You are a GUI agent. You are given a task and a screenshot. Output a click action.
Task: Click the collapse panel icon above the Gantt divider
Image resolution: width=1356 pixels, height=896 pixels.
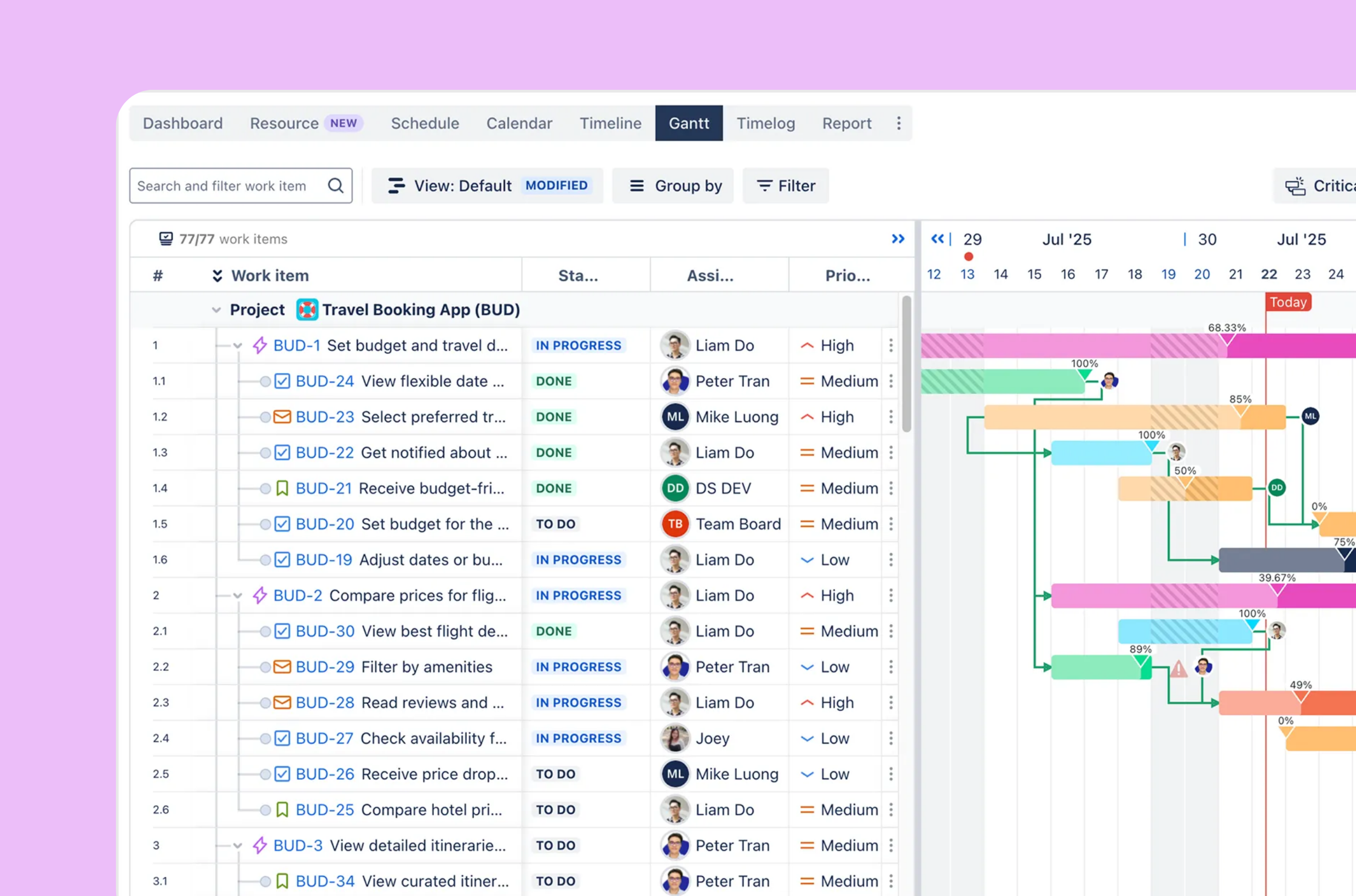click(897, 239)
